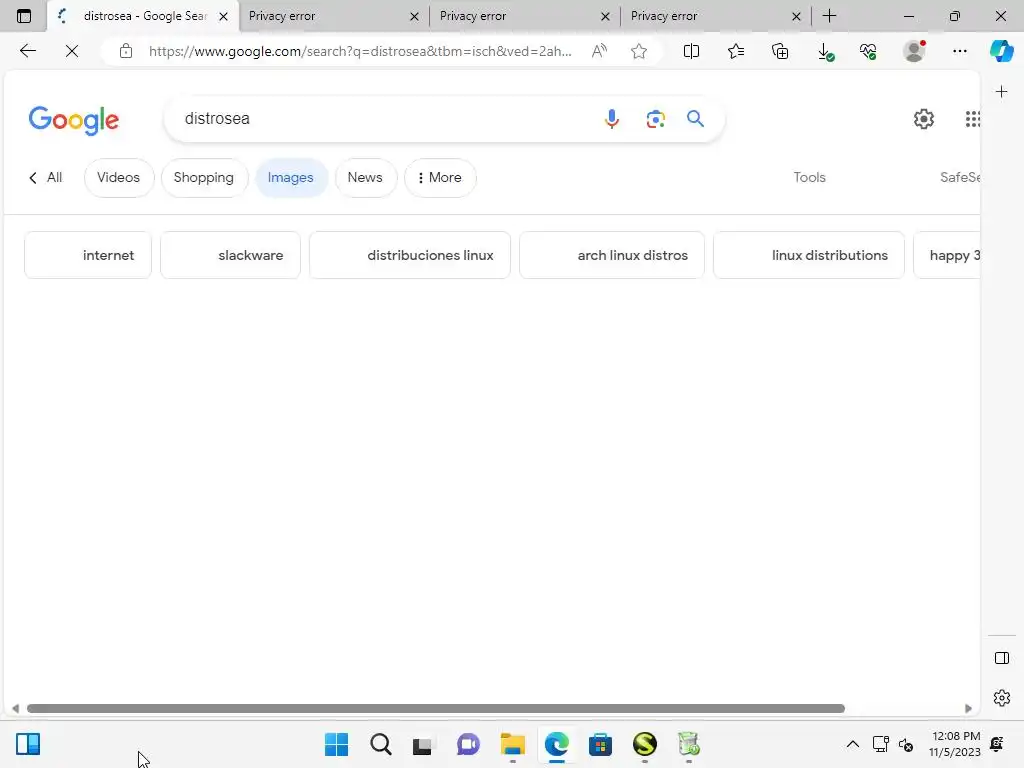Open Edge Settings and more menu
The width and height of the screenshot is (1024, 768).
tap(959, 51)
